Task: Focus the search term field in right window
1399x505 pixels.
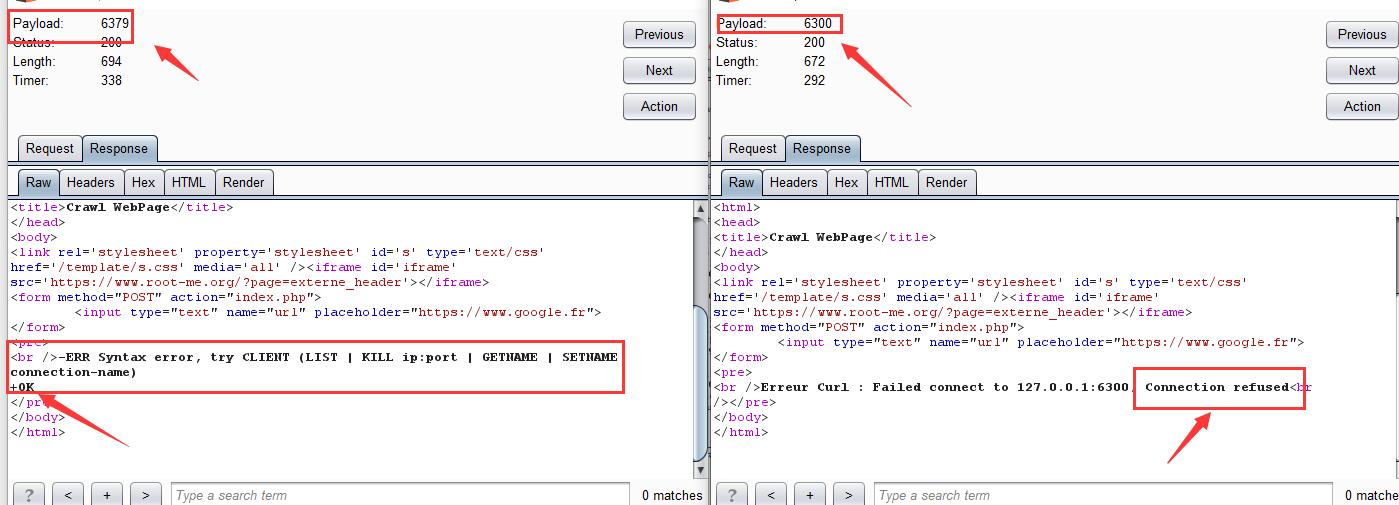Action: 1103,494
